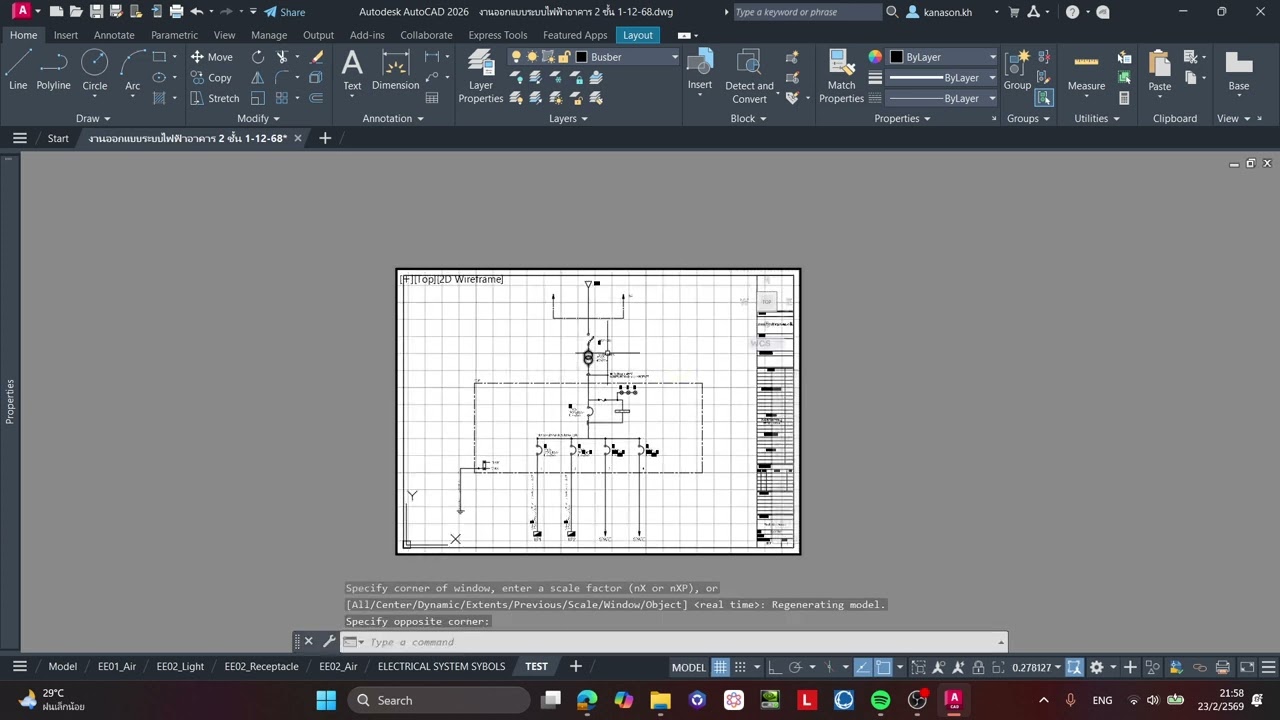Viewport: 1280px width, 720px height.
Task: Open the Start tab
Action: click(x=58, y=138)
